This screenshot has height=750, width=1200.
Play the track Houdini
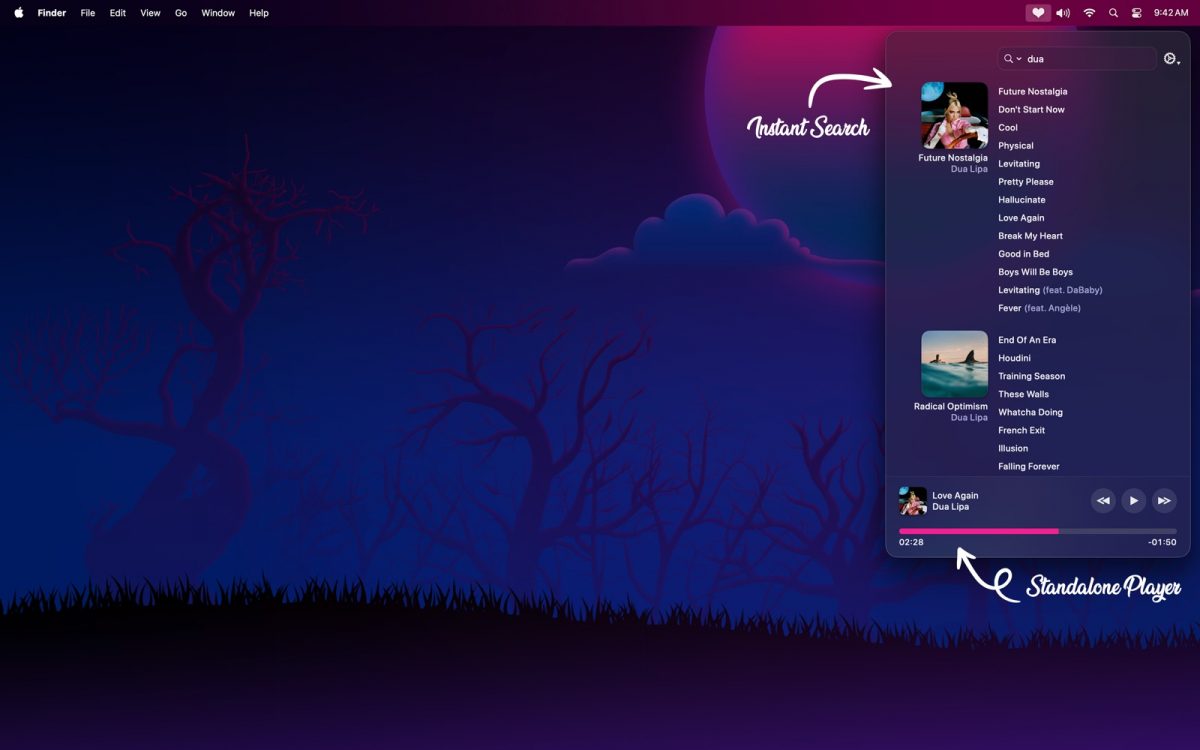click(x=1014, y=358)
